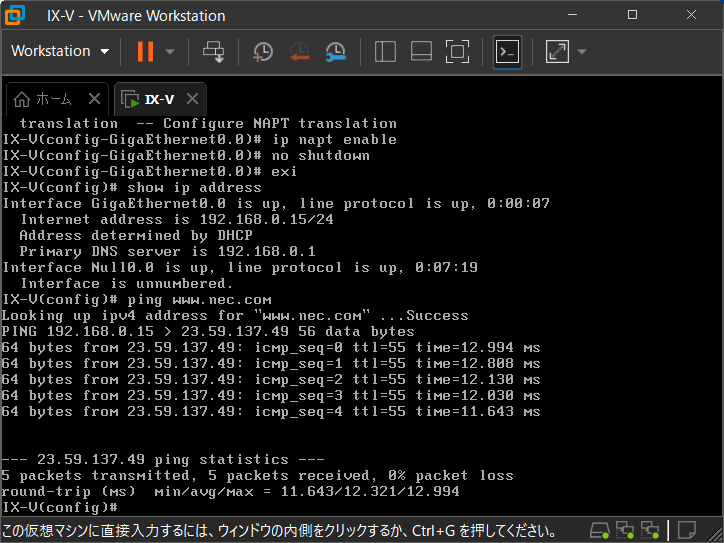Open the snapshot manager
Viewport: 724px width, 543px height.
click(x=336, y=51)
